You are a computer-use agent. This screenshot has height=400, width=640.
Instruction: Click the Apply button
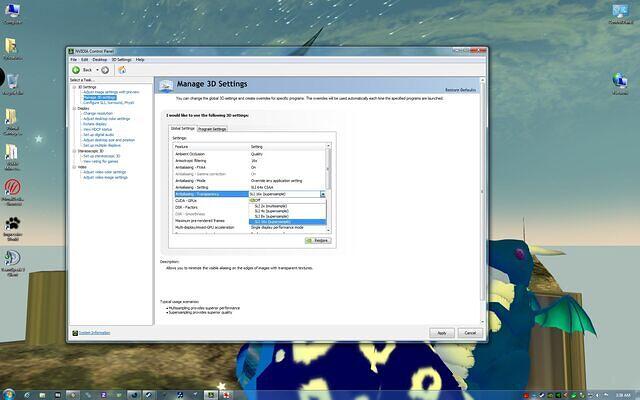pyautogui.click(x=441, y=332)
